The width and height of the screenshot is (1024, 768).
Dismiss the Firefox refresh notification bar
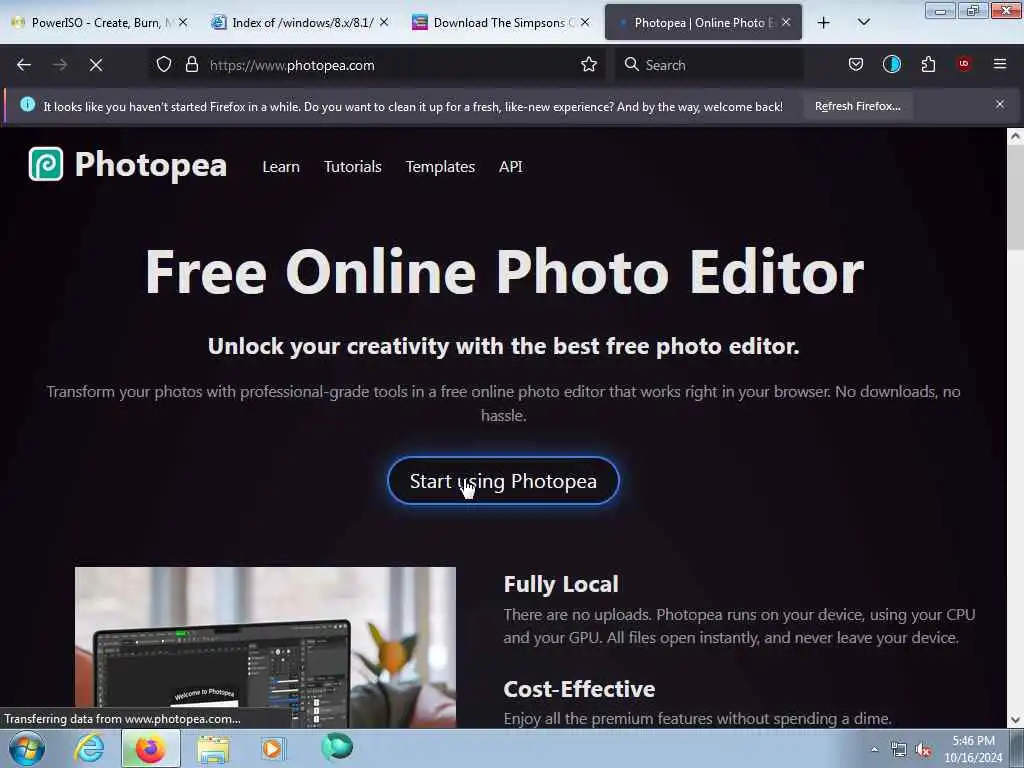(1000, 104)
